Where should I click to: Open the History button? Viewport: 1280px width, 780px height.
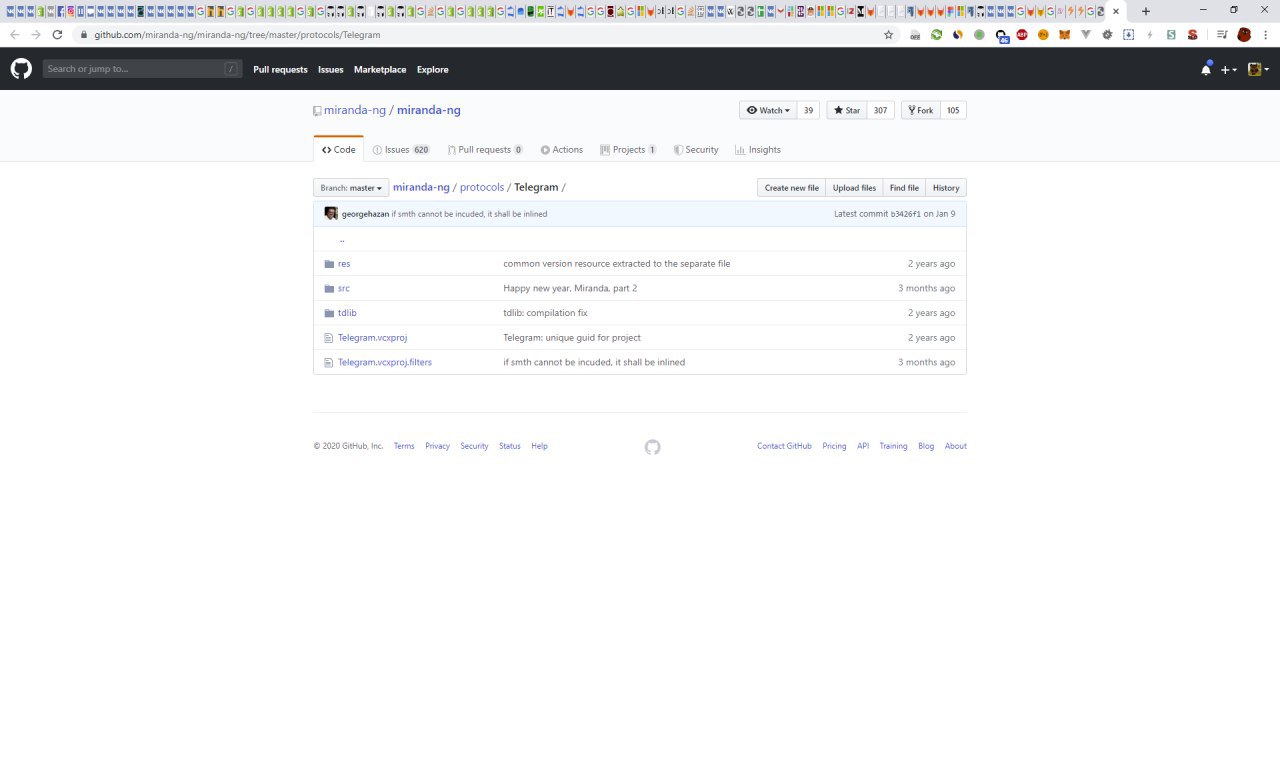coord(946,188)
